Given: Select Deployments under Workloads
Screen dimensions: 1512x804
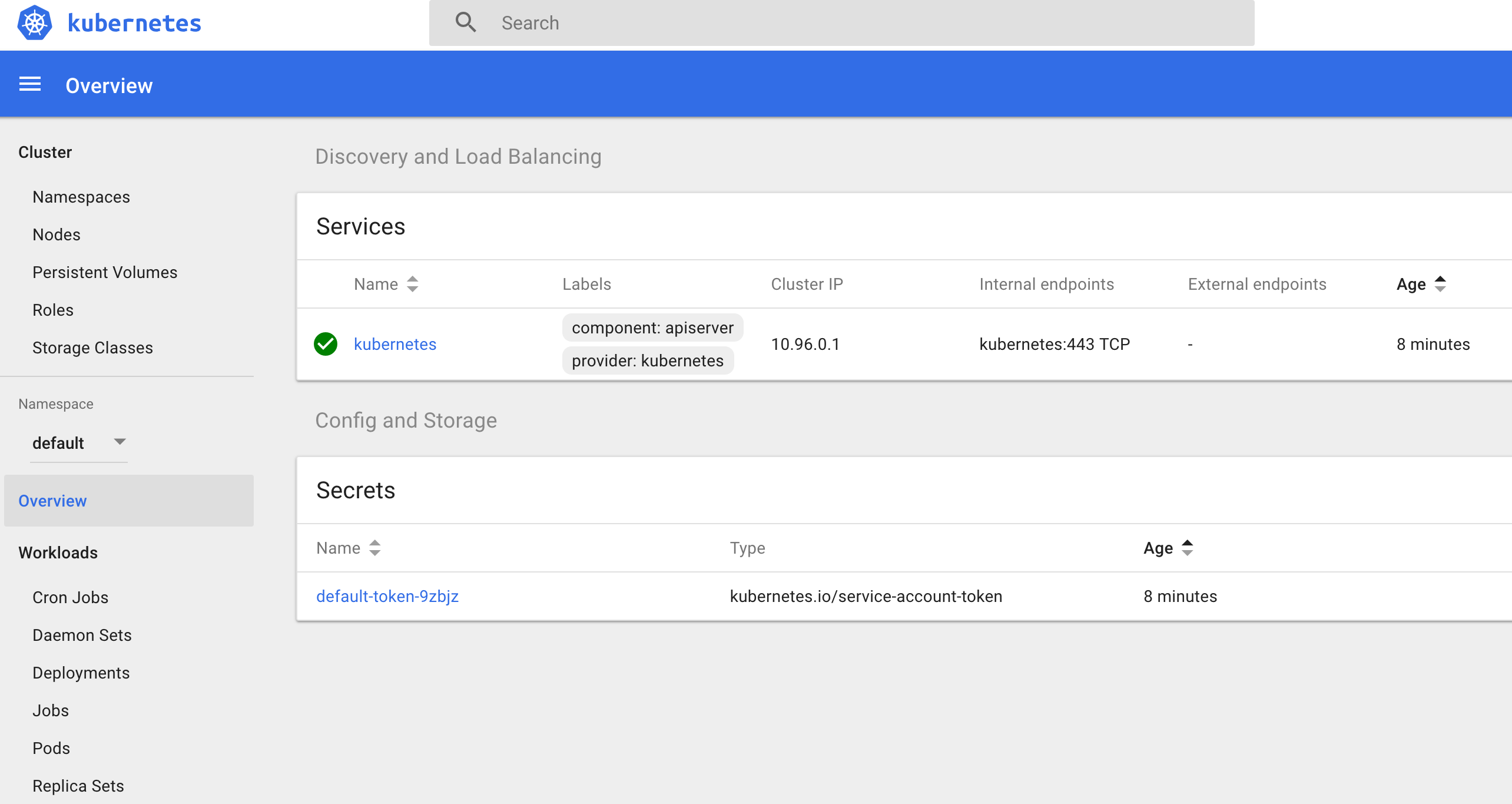Looking at the screenshot, I should click(x=81, y=673).
